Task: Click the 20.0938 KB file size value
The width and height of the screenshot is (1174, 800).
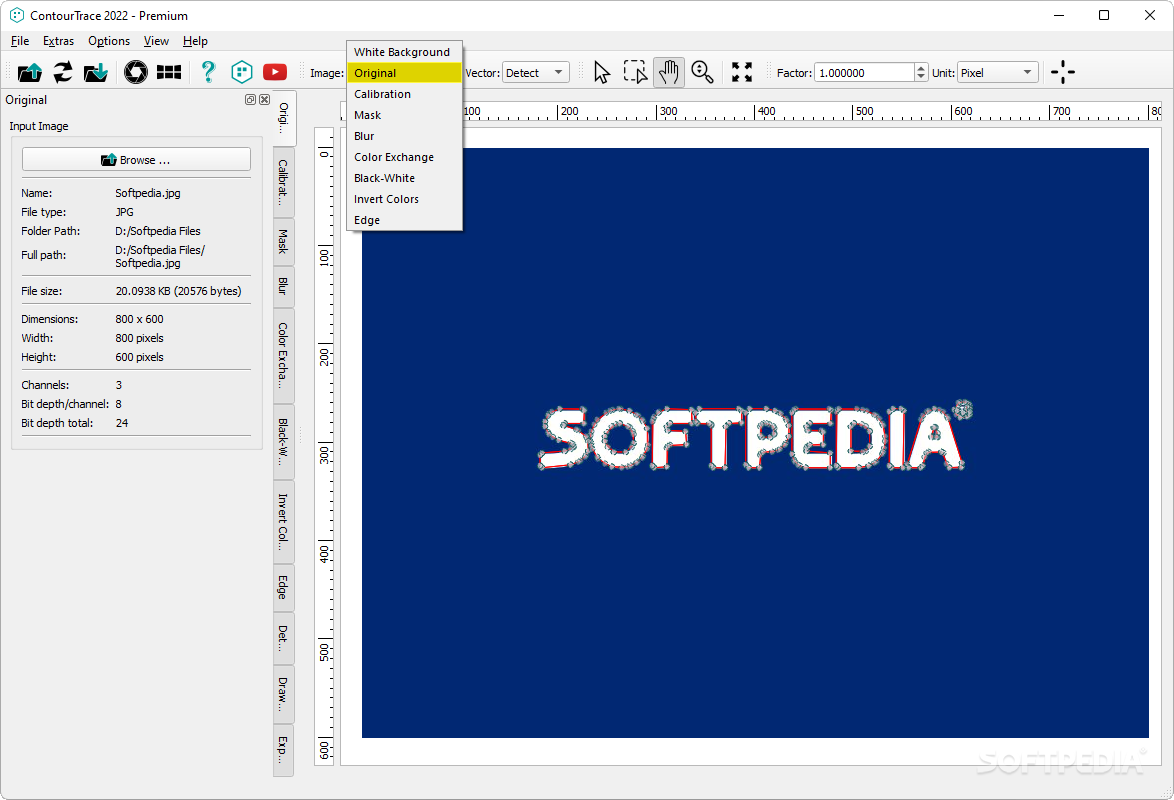Action: click(x=178, y=291)
